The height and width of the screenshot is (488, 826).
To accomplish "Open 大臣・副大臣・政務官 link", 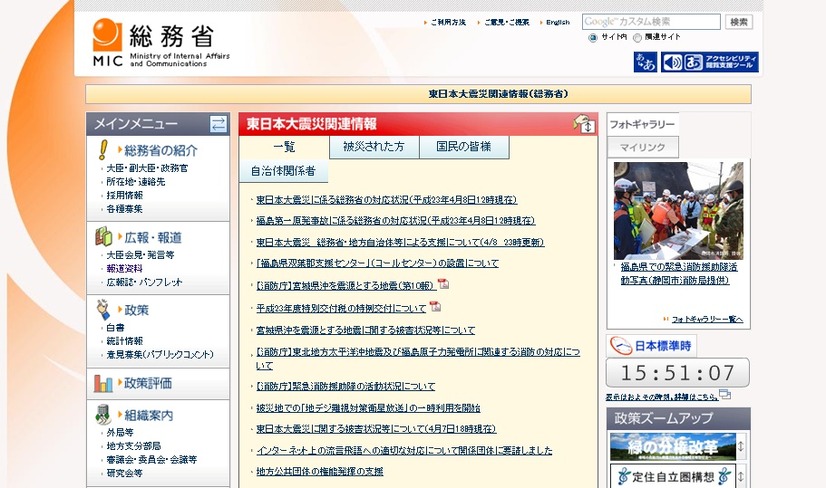I will point(147,168).
